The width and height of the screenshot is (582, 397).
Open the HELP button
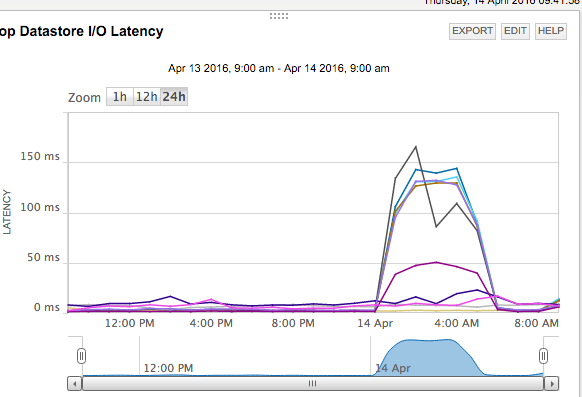tap(551, 31)
